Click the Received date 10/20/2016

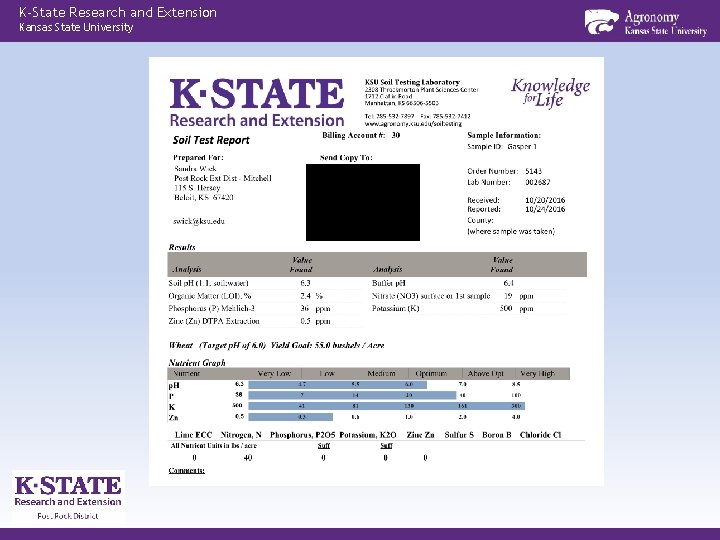(x=545, y=200)
